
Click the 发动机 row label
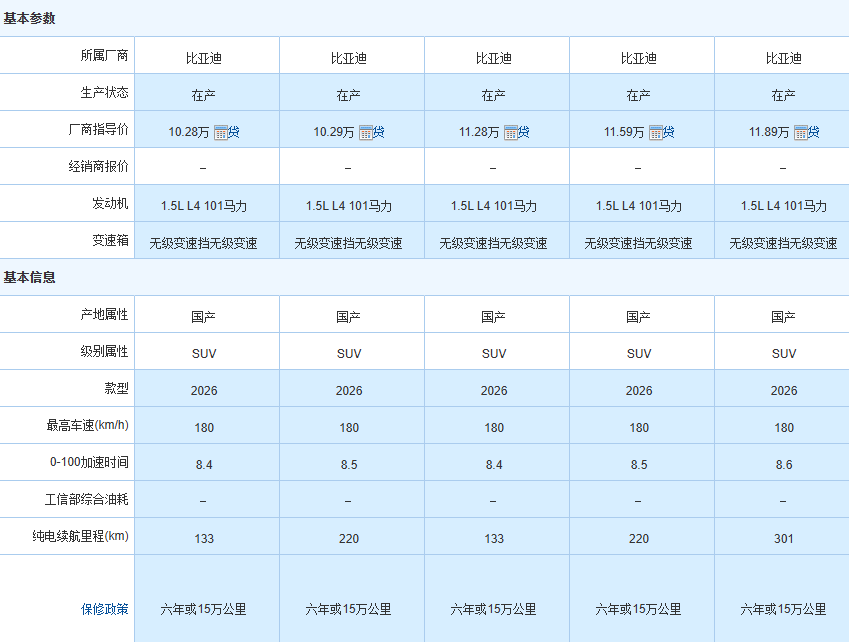click(110, 204)
